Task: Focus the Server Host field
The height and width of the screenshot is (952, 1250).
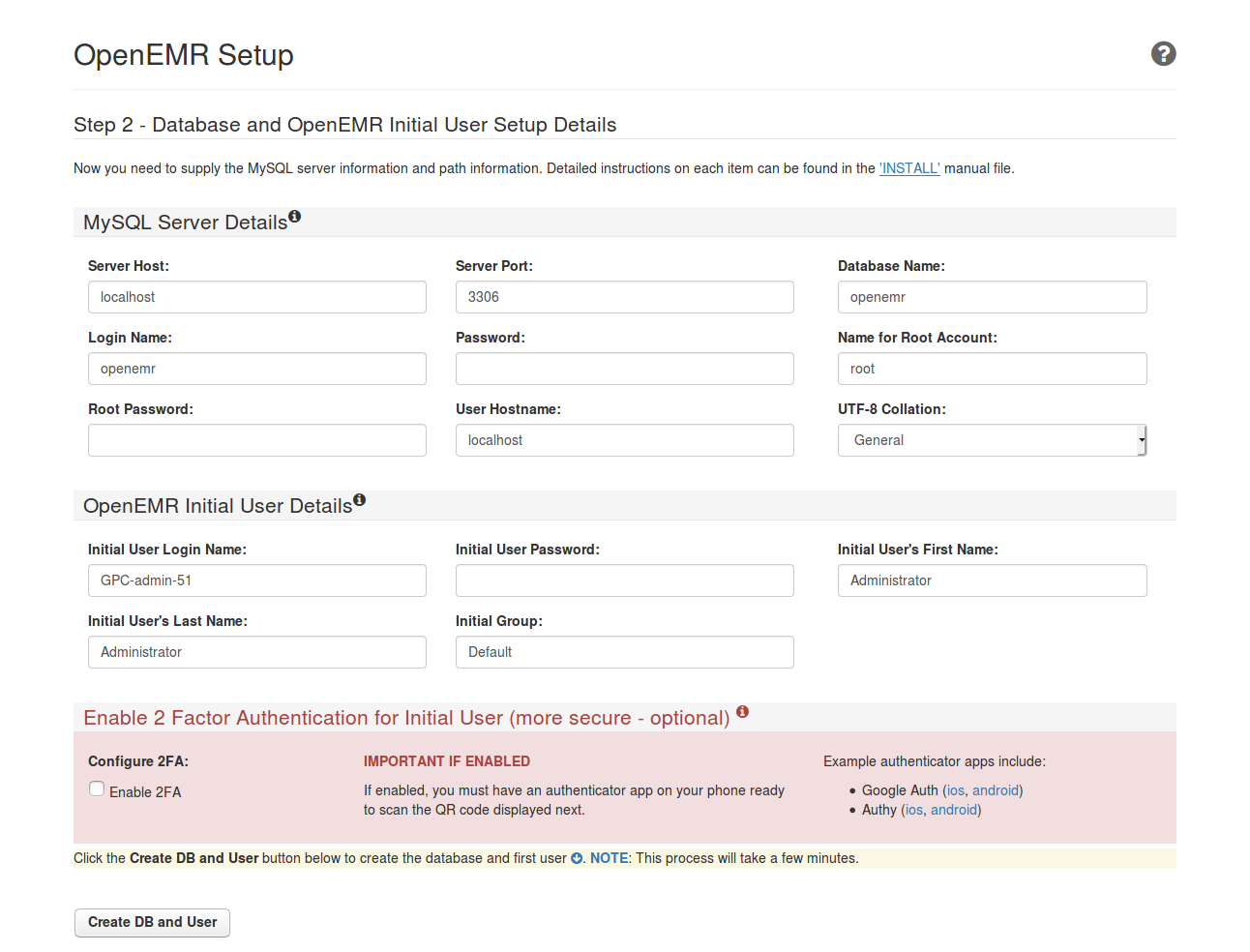Action: [256, 297]
